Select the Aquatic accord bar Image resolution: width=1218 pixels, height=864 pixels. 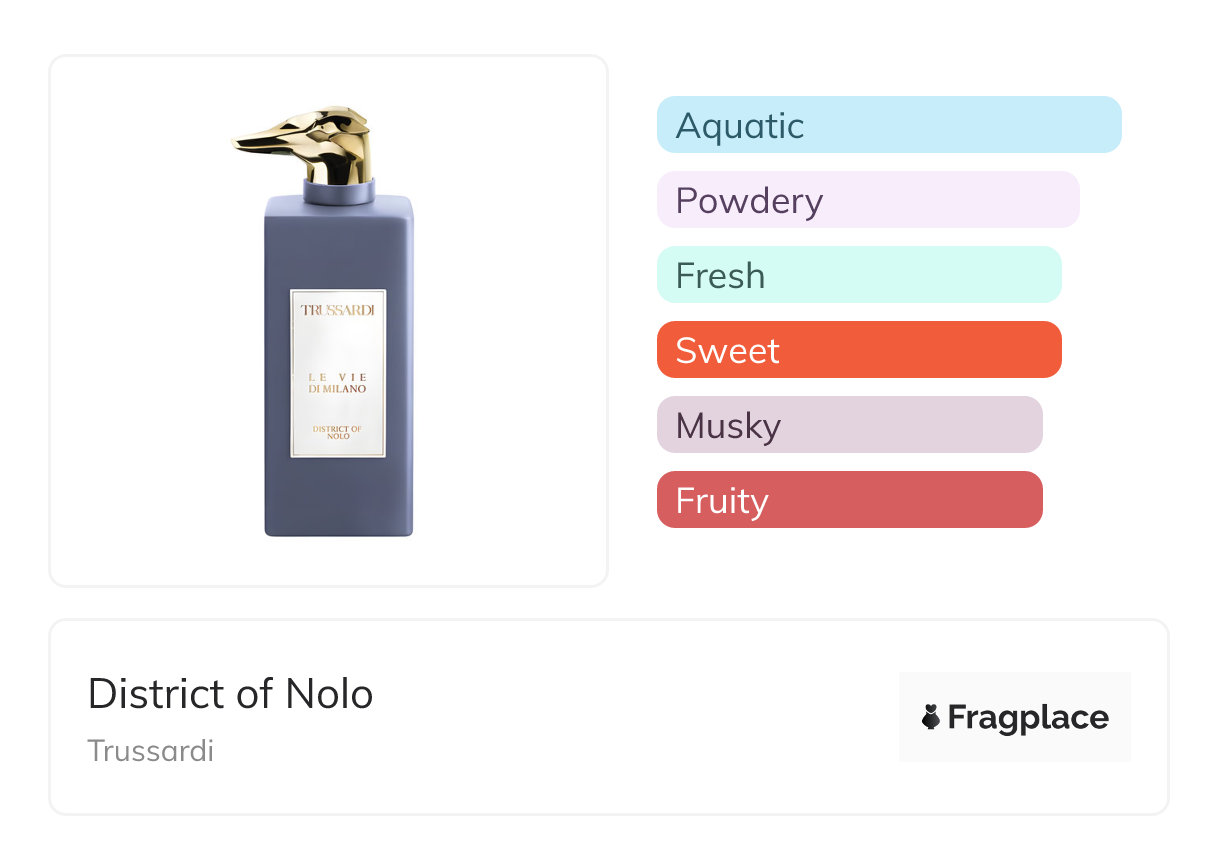tap(889, 125)
